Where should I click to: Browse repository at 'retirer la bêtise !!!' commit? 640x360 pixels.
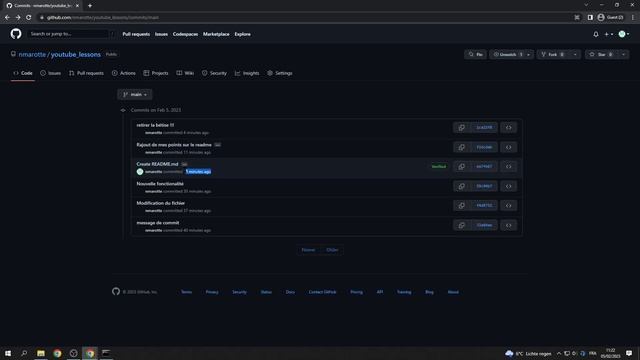coord(509,127)
